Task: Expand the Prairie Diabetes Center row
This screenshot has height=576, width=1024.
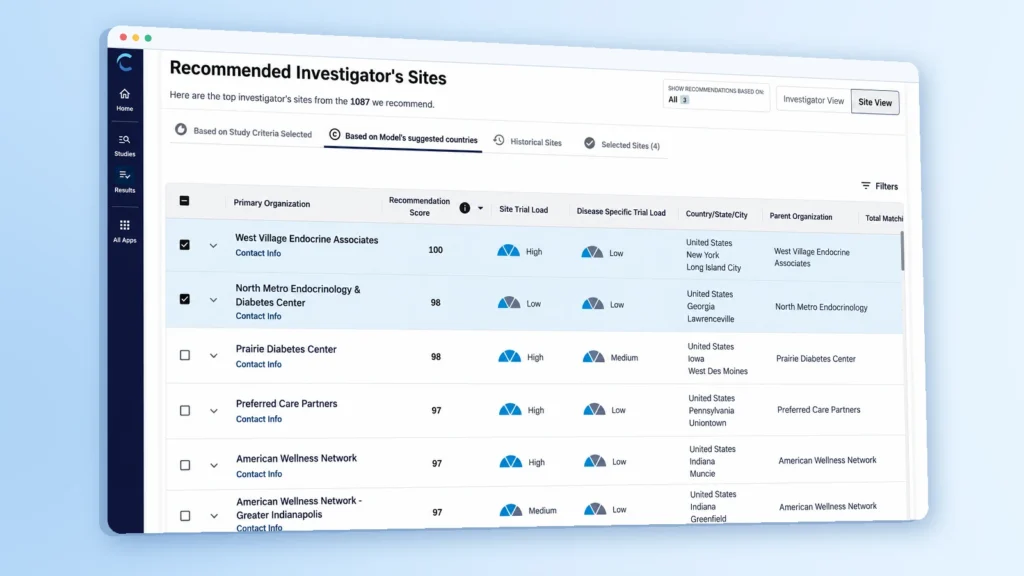Action: [214, 356]
